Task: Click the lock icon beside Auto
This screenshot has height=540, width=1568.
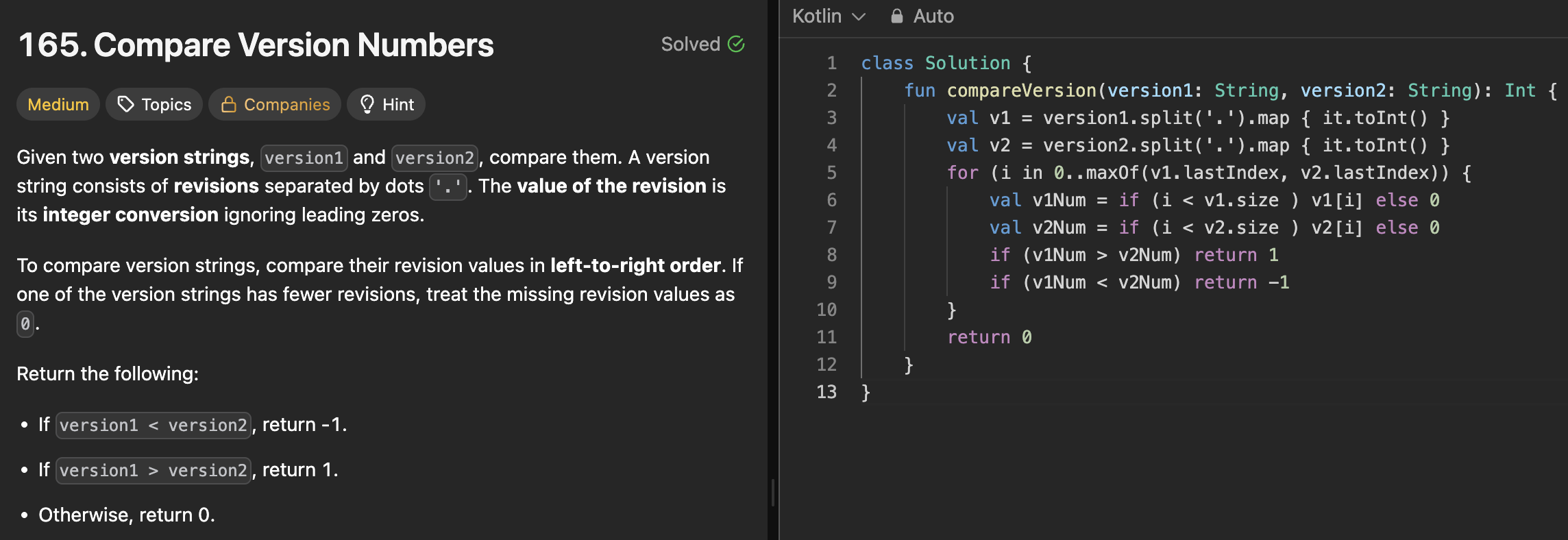Action: (896, 16)
